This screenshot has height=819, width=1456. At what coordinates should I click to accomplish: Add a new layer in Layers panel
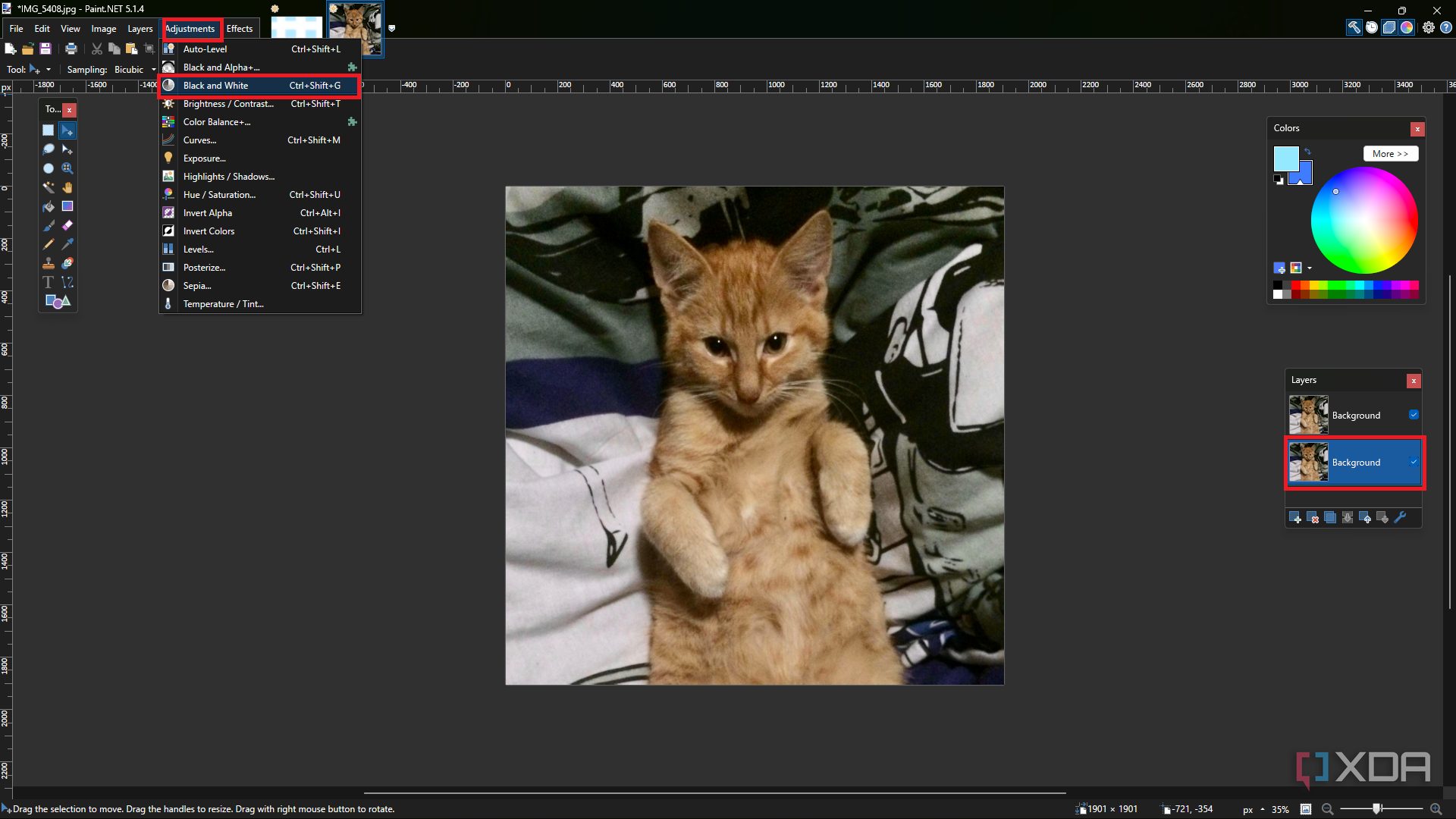(1295, 518)
